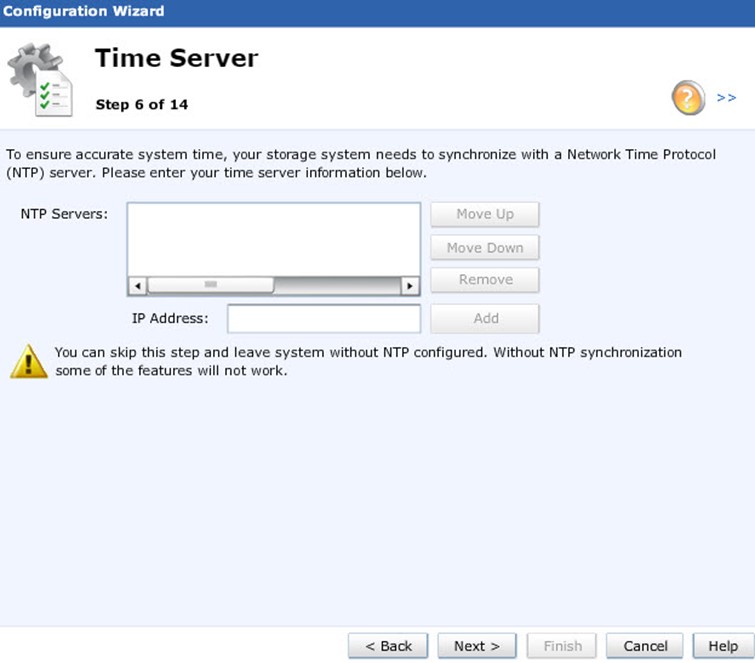Screen dimensions: 755x663
Task: Click the left scroll arrow of the NTP list
Action: point(138,286)
